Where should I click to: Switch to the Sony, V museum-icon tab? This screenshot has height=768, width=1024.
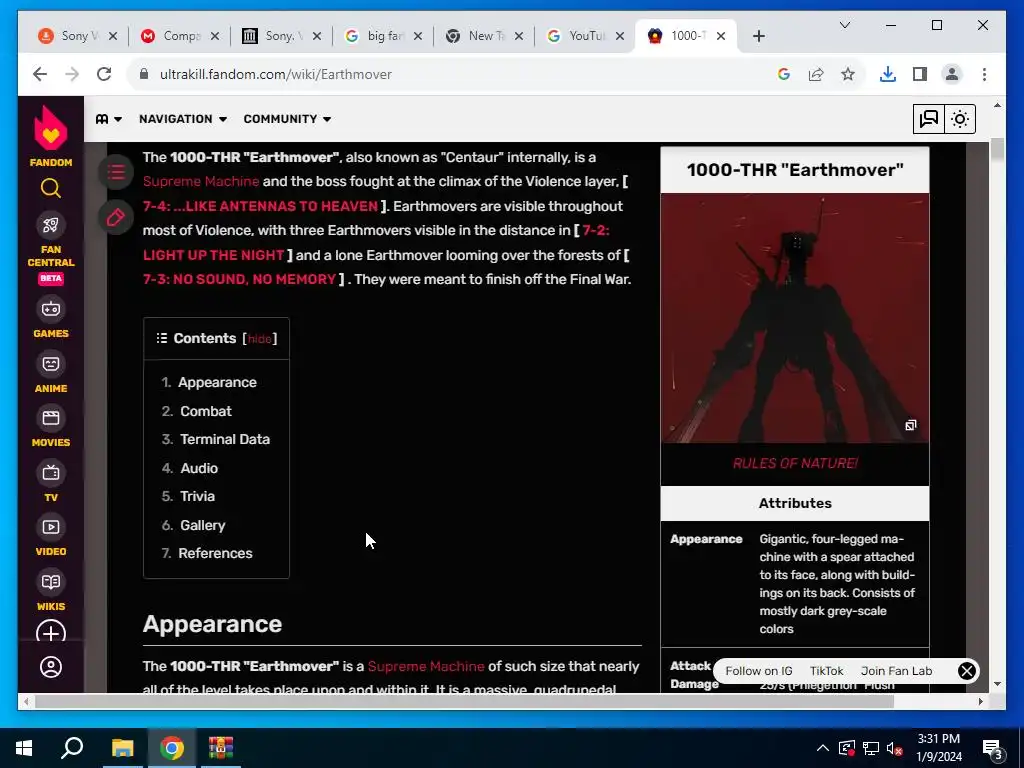coord(281,36)
